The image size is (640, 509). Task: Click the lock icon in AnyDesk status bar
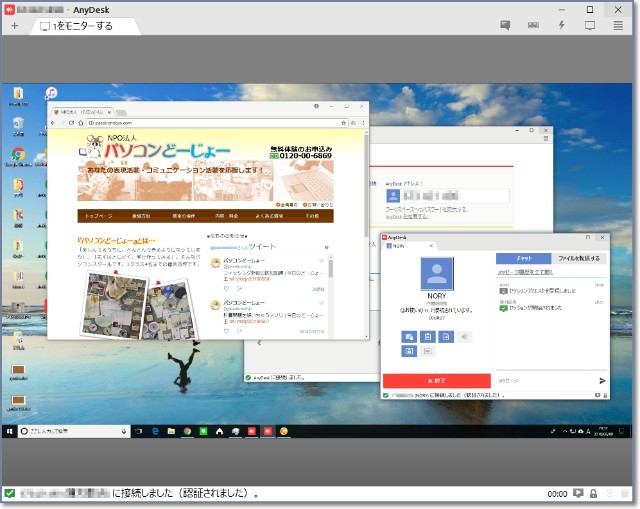pos(594,494)
